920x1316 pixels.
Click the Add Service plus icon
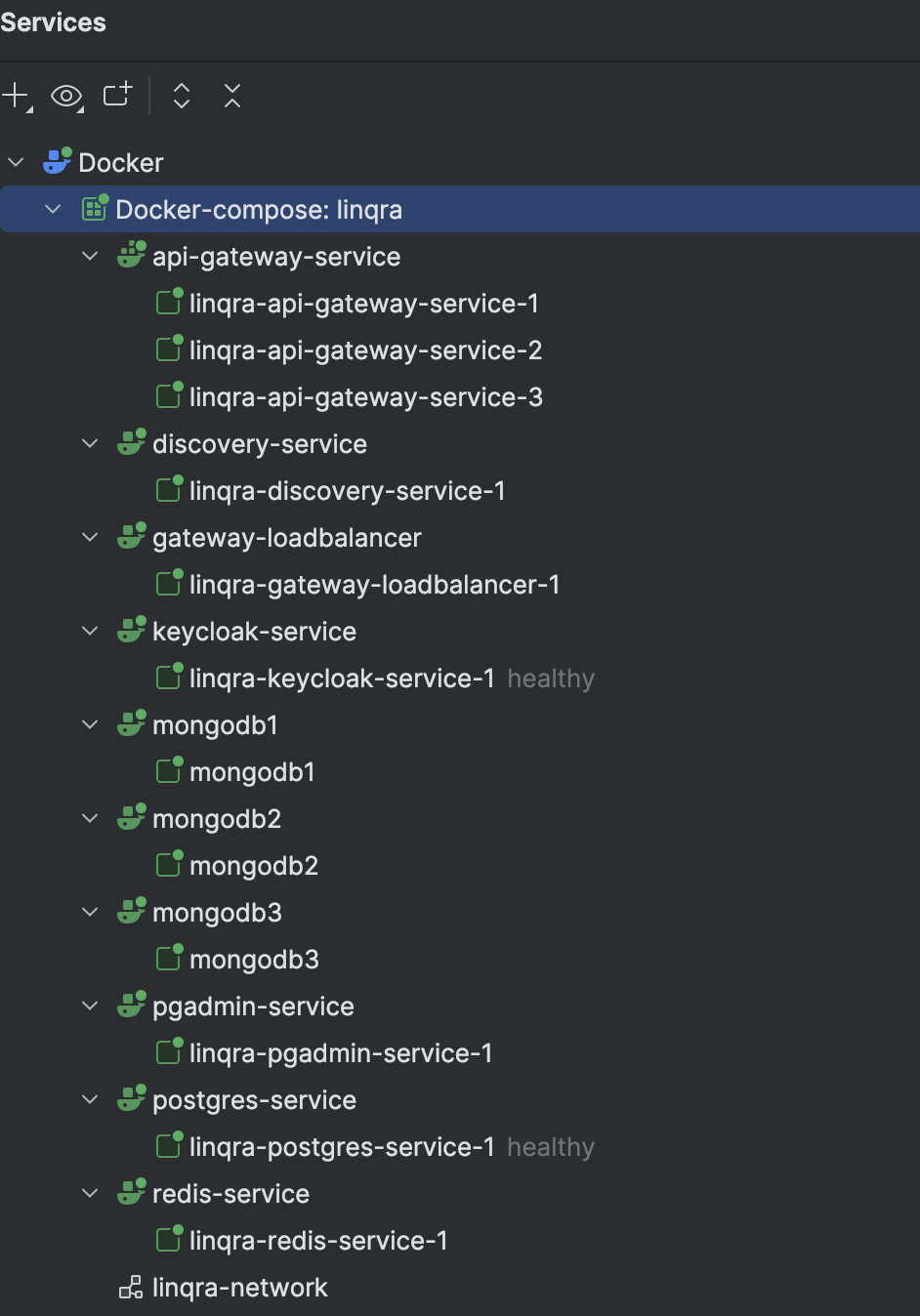(16, 96)
